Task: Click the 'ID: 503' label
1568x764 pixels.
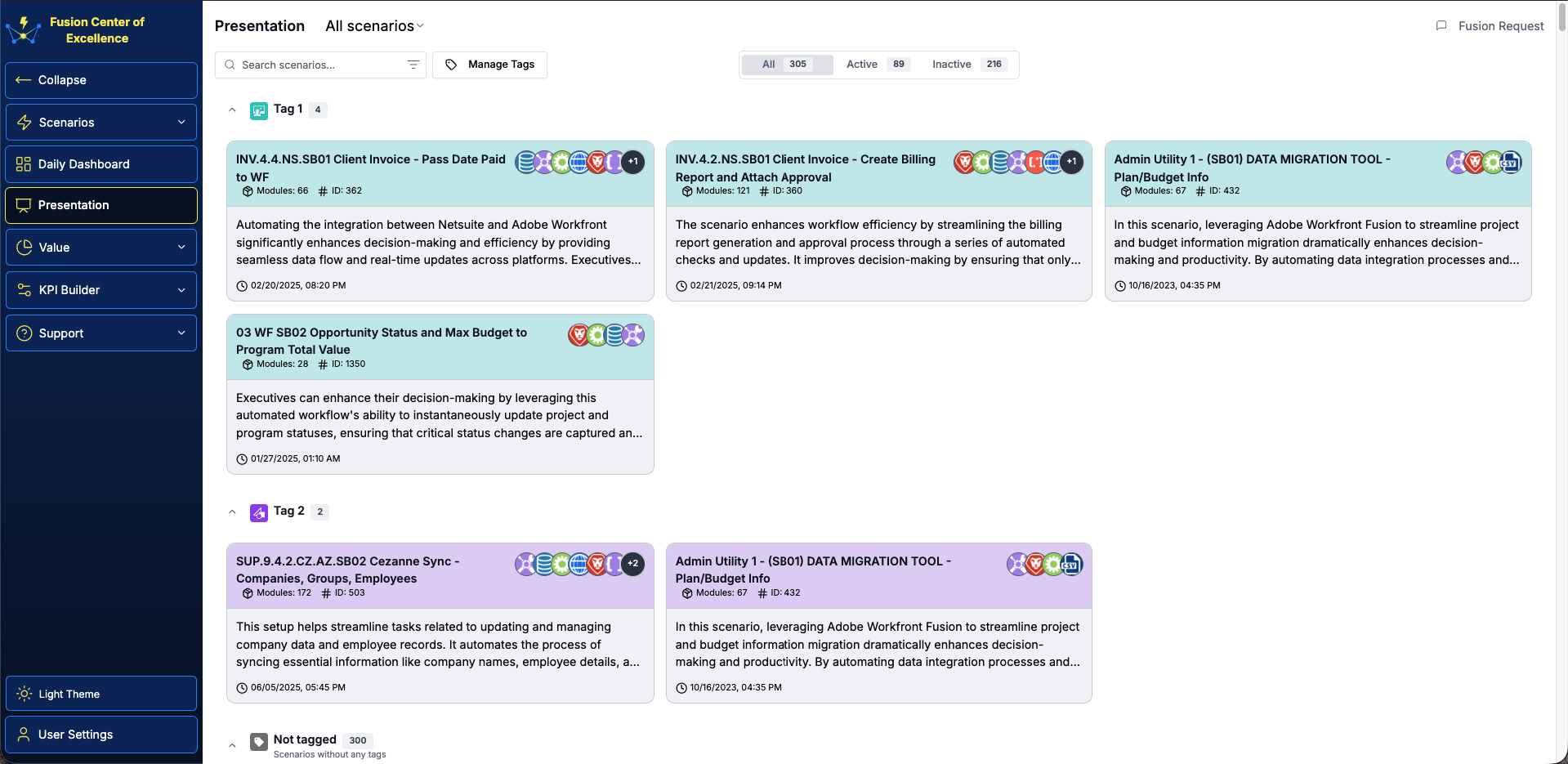Action: pyautogui.click(x=350, y=593)
